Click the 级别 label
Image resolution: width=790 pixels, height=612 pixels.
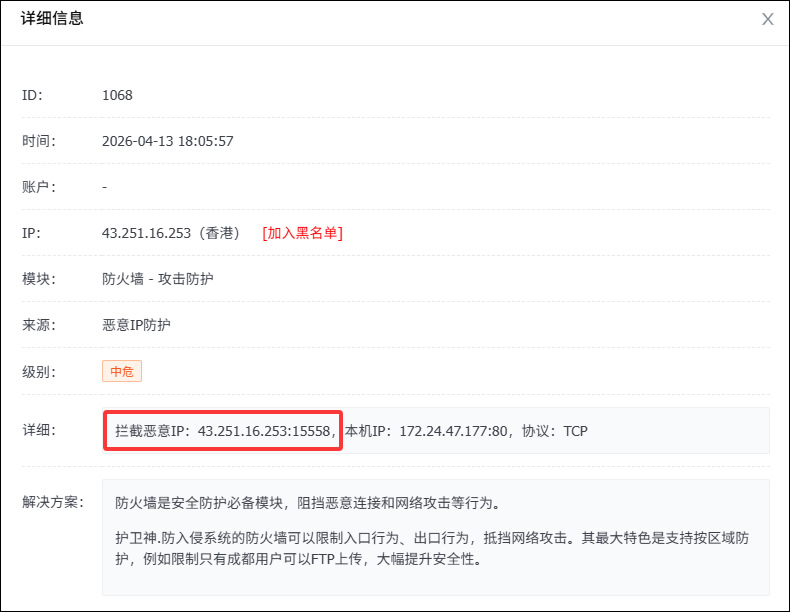pos(39,372)
